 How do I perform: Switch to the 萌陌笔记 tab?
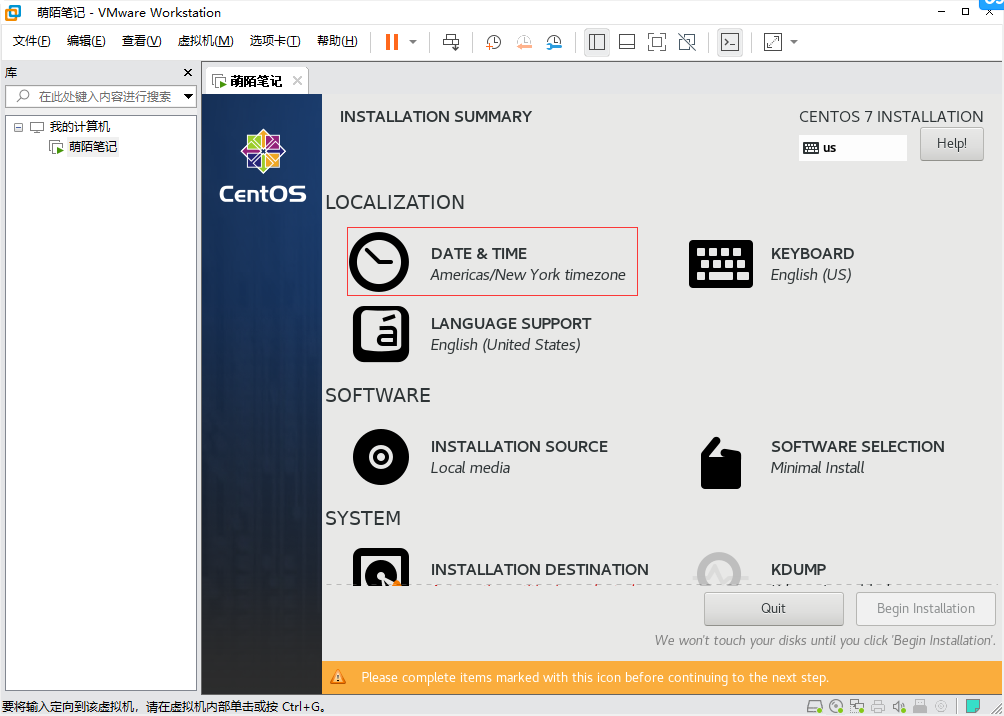(x=255, y=81)
